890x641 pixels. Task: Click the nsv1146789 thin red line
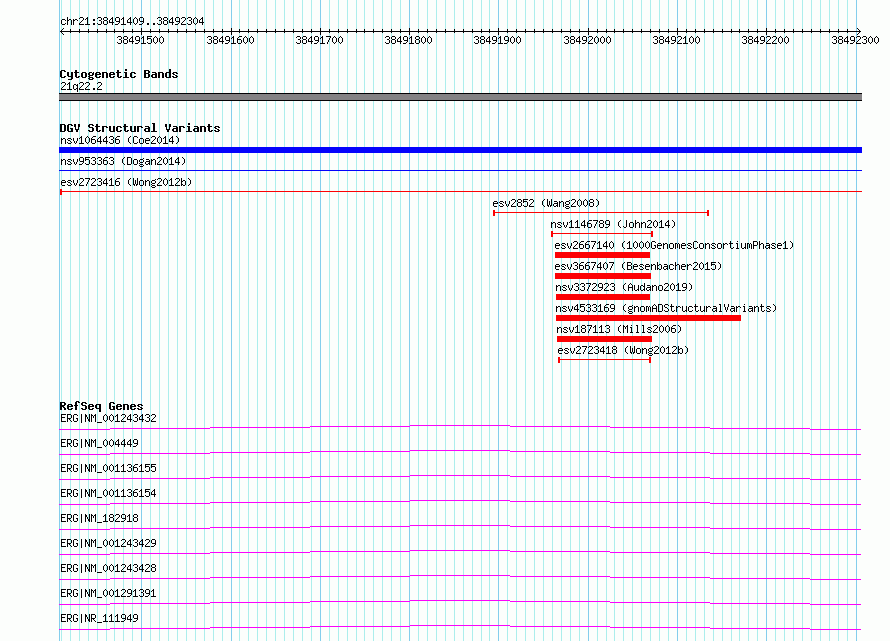click(602, 234)
